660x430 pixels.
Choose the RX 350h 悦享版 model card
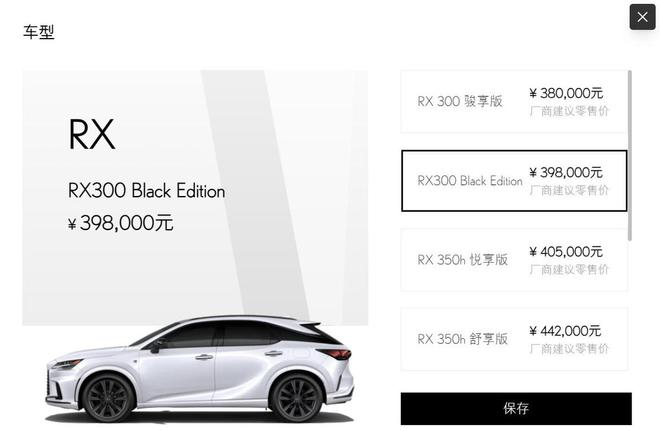(x=514, y=260)
